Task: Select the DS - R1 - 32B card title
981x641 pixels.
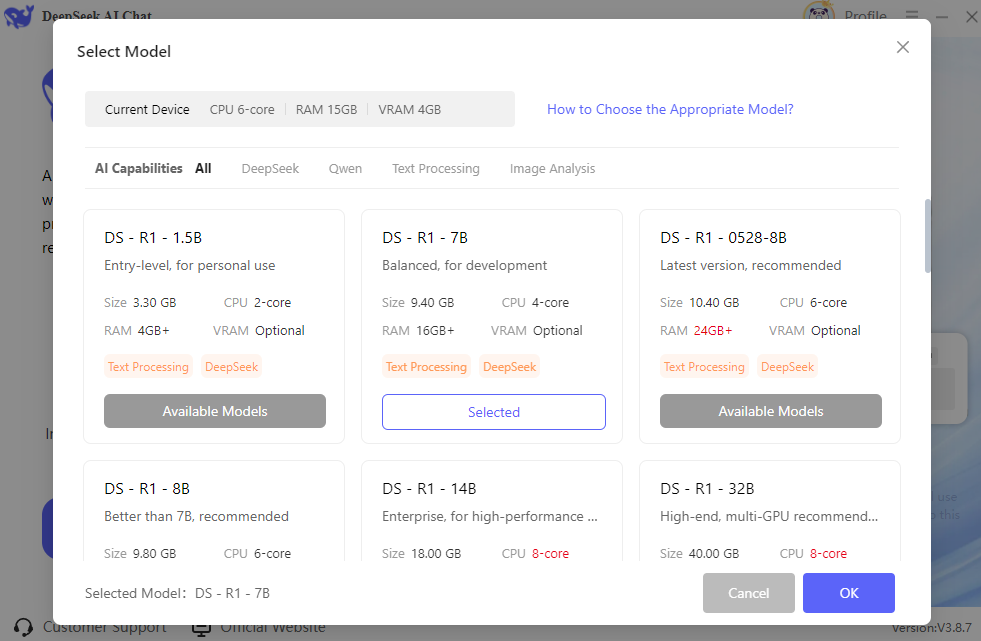Action: coord(707,488)
